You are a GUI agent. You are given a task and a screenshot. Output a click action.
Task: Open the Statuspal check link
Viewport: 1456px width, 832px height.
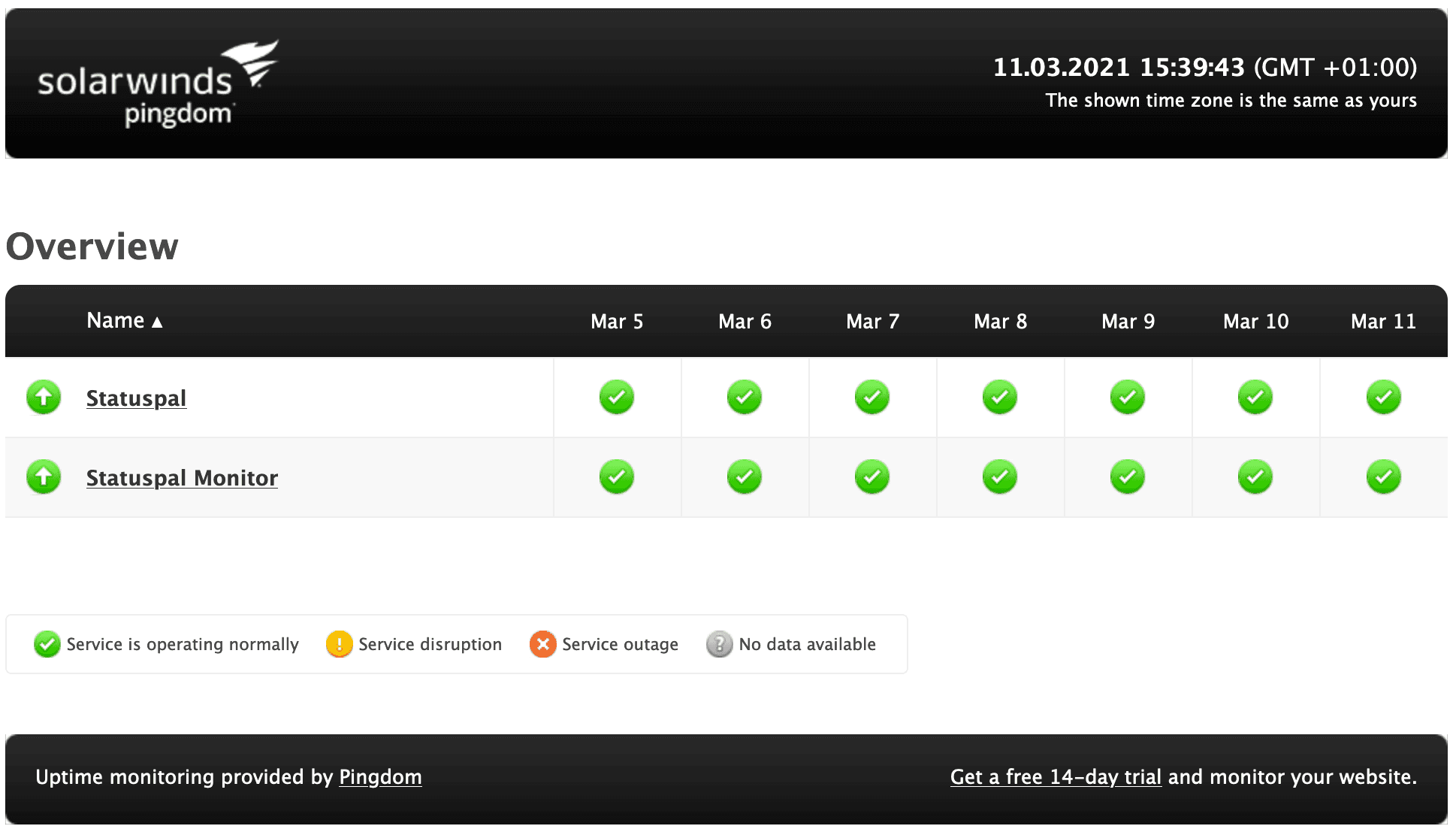click(x=136, y=398)
